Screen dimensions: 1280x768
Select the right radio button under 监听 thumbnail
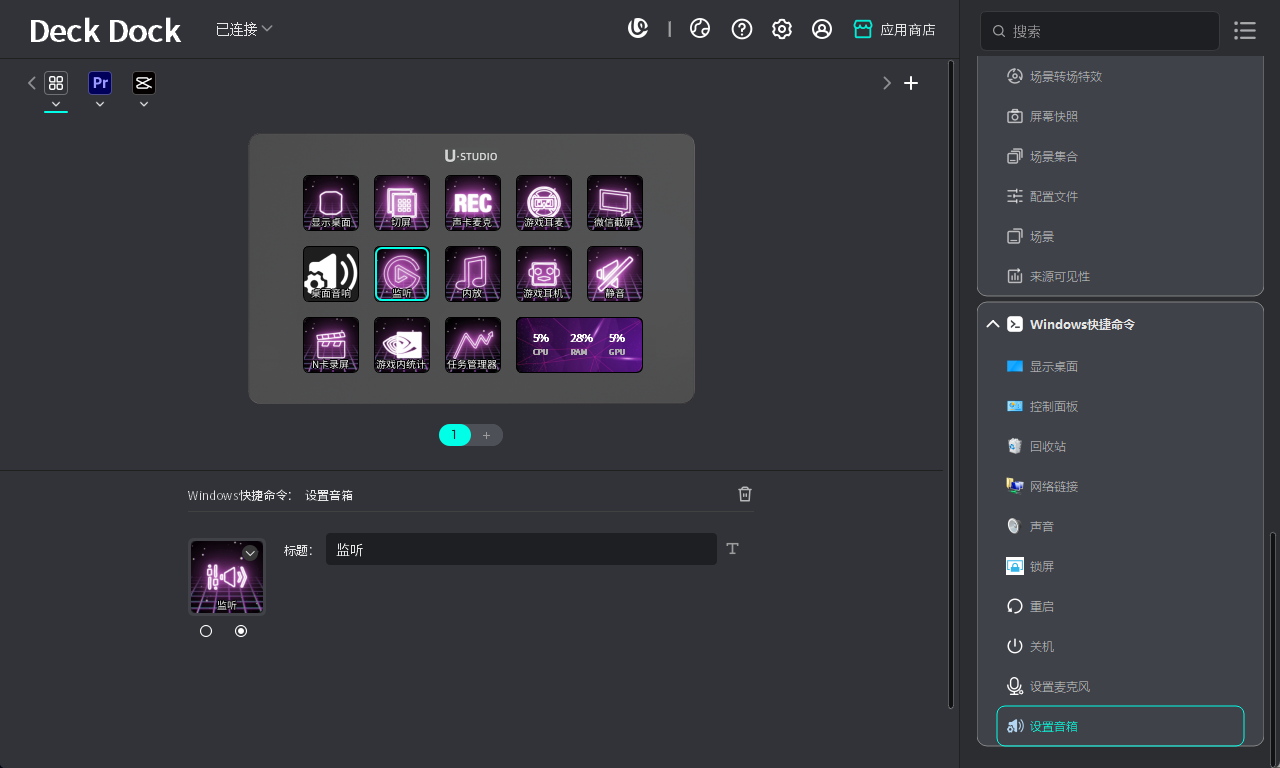241,630
